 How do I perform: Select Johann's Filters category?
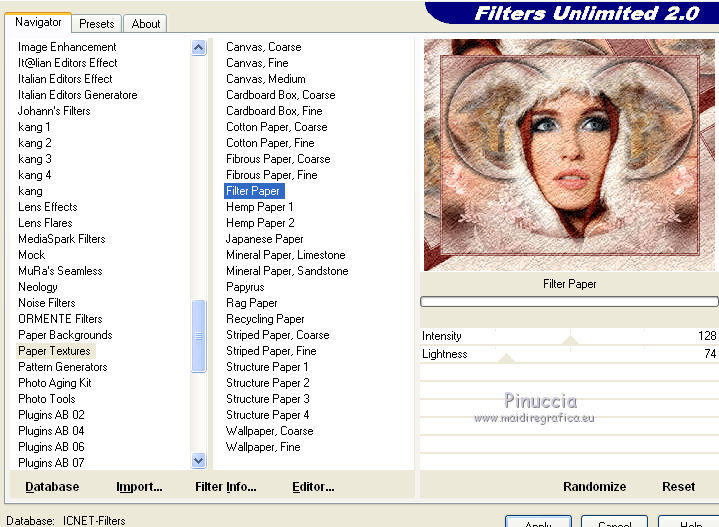click(x=54, y=111)
